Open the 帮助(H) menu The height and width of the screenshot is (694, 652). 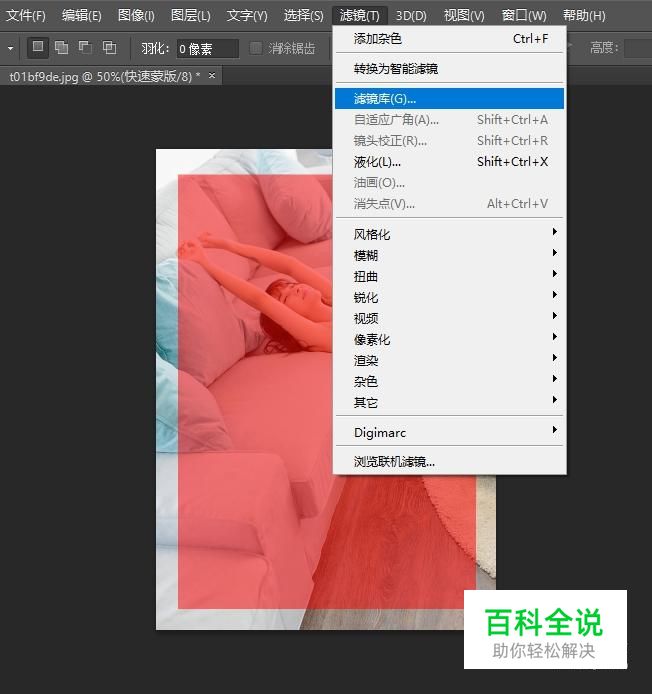pos(584,16)
